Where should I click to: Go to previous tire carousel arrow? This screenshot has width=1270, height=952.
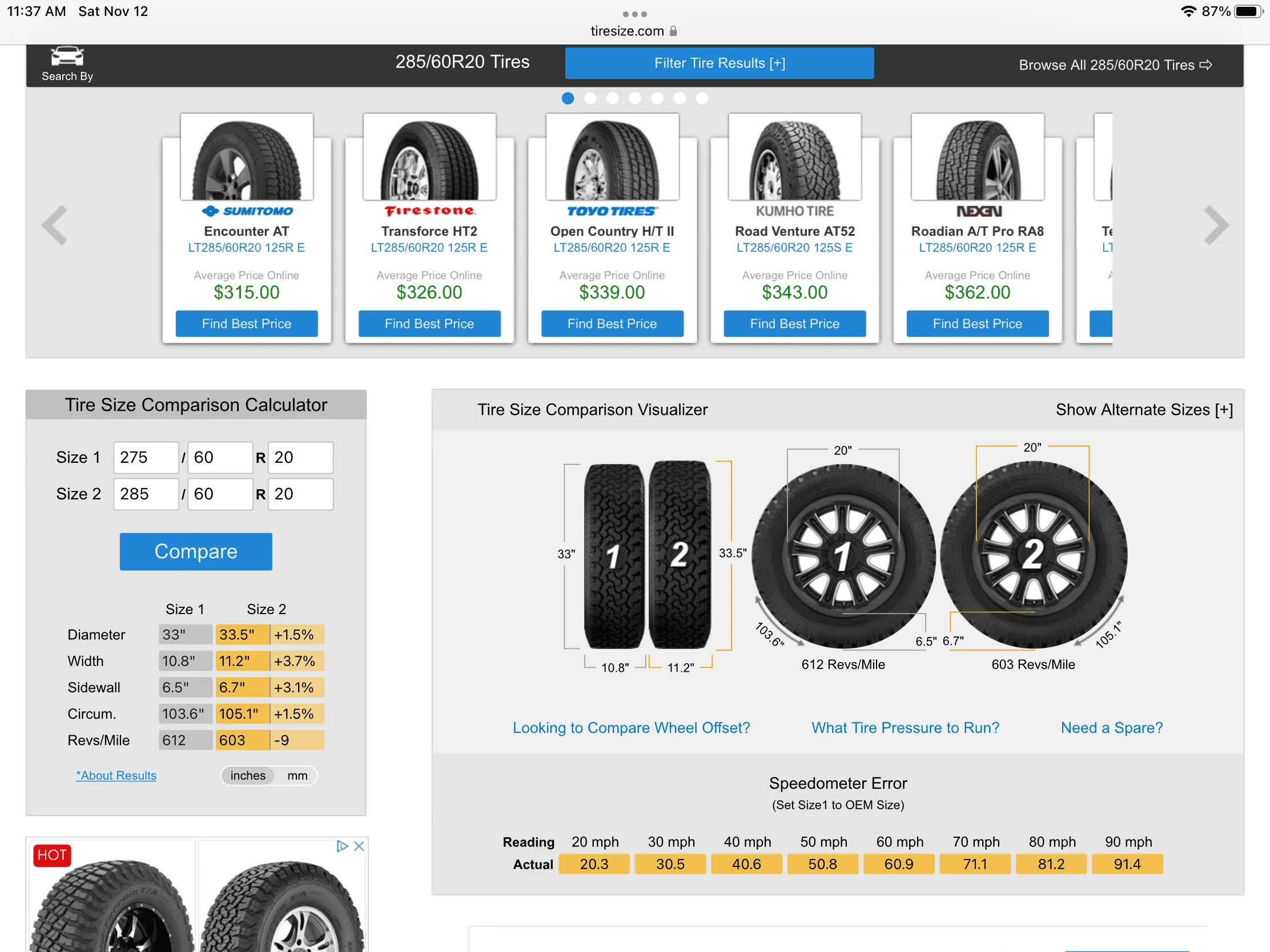point(55,225)
